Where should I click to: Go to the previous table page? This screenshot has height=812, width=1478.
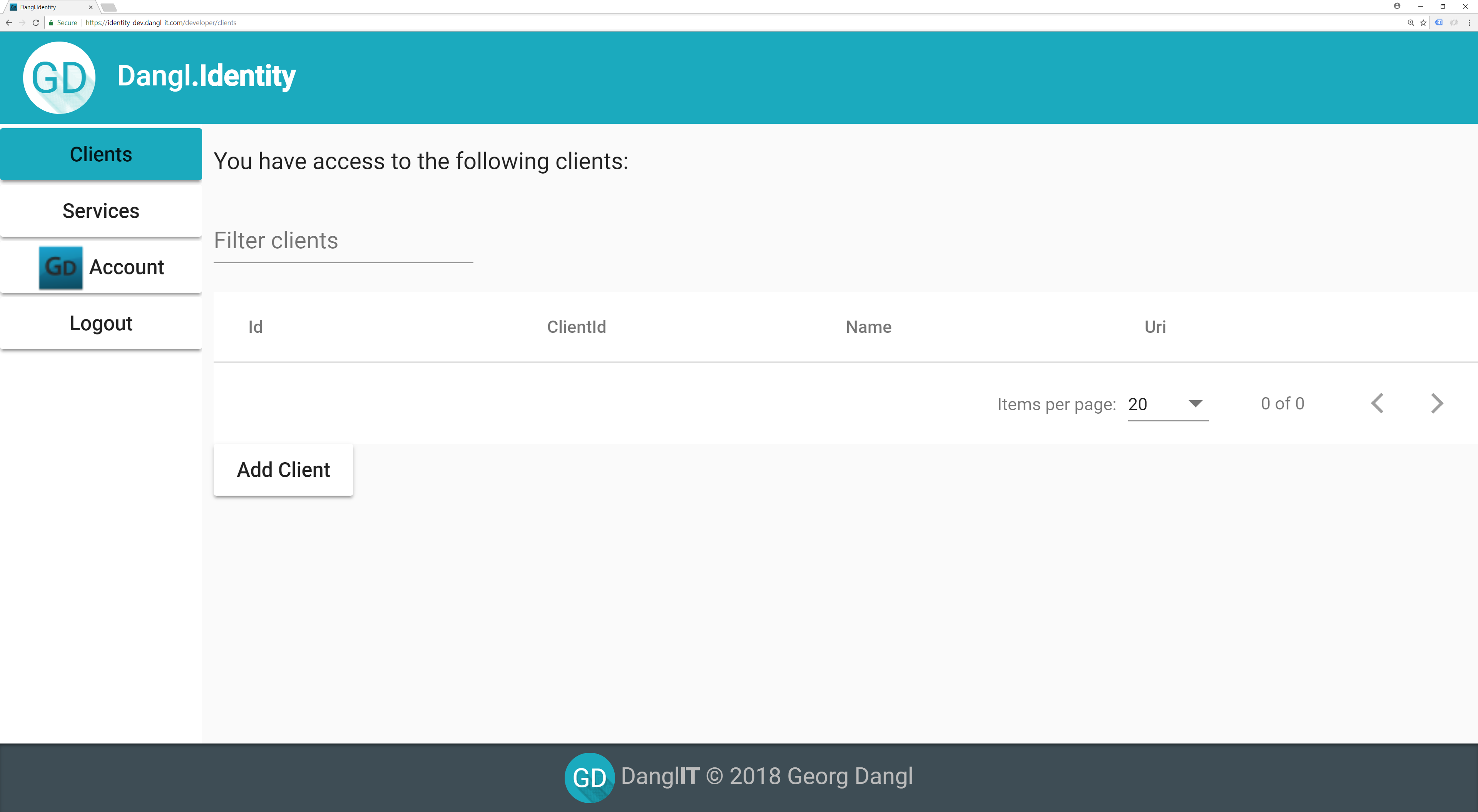[x=1377, y=403]
